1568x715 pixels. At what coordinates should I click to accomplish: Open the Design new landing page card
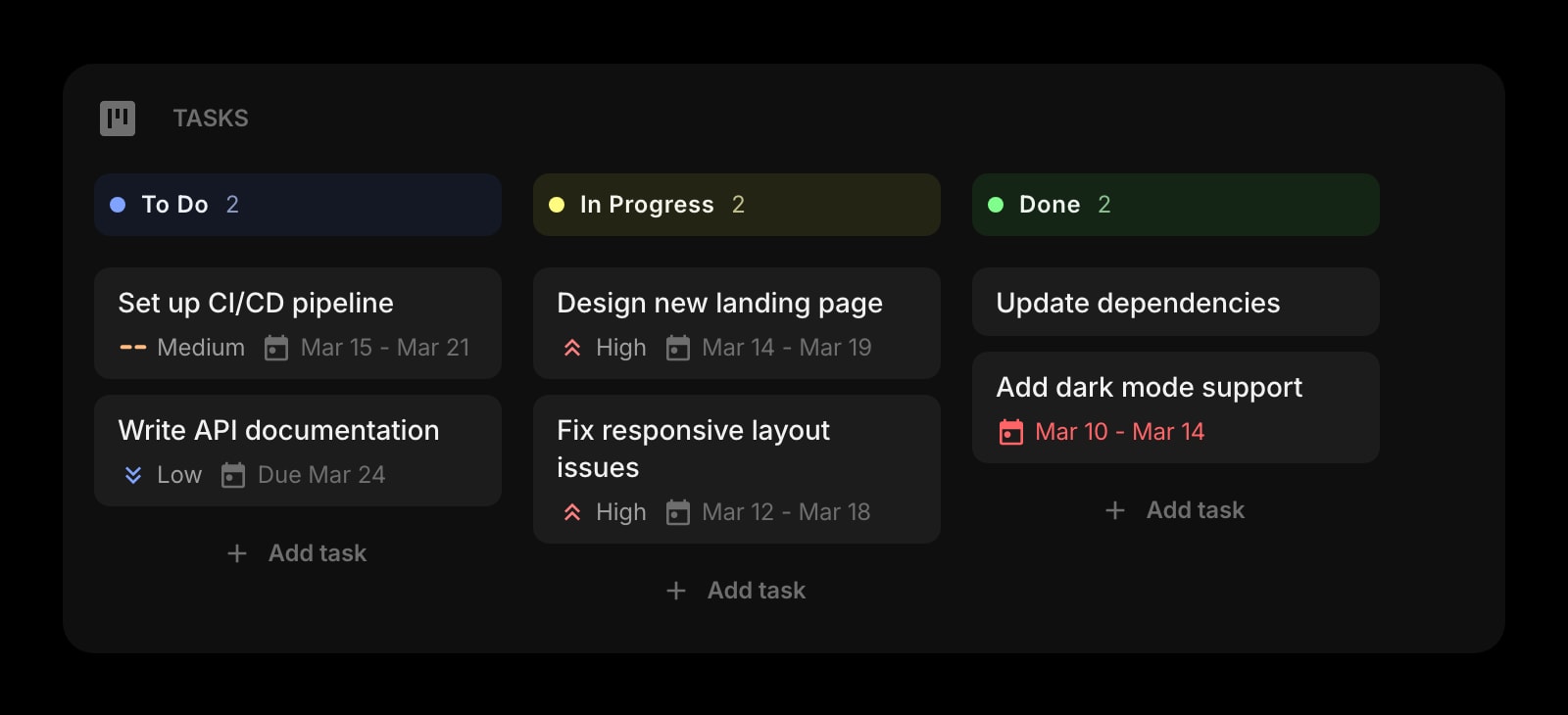click(x=737, y=323)
